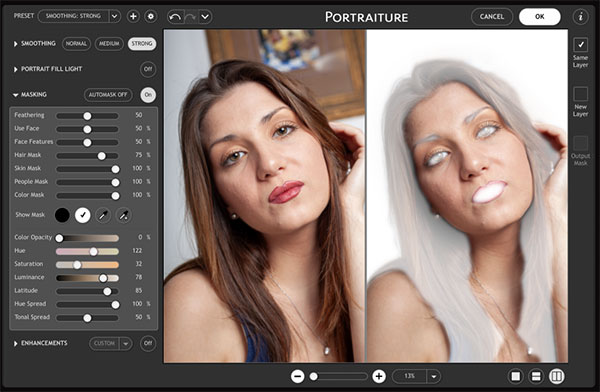Add a new preset with plus icon
The image size is (600, 392).
click(x=133, y=16)
